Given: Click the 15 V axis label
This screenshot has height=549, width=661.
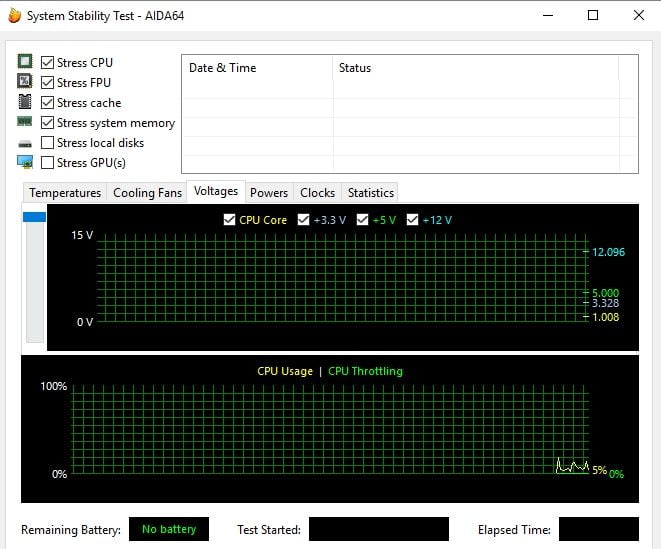Looking at the screenshot, I should click(x=82, y=235).
